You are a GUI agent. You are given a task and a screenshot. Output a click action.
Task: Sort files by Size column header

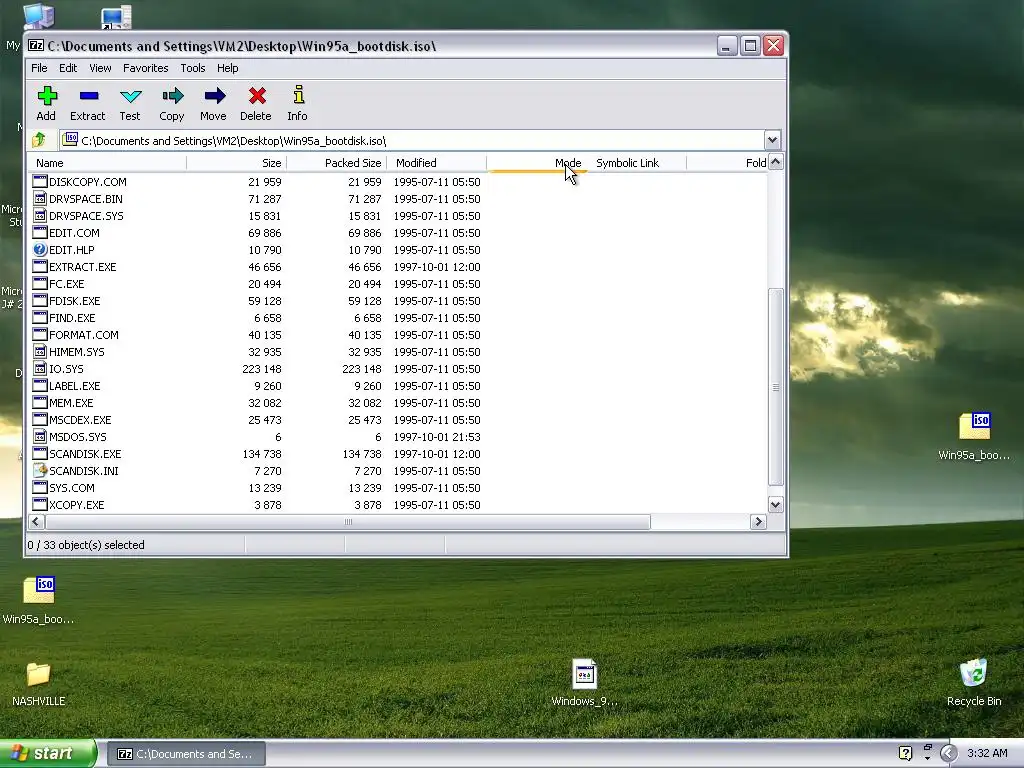[236, 163]
